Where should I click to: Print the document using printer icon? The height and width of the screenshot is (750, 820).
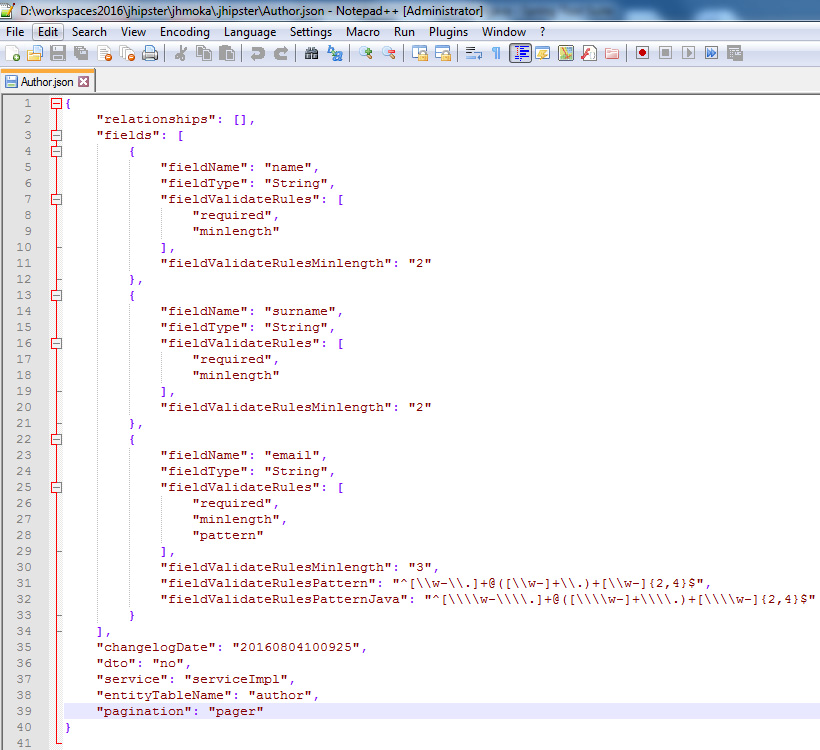click(150, 53)
